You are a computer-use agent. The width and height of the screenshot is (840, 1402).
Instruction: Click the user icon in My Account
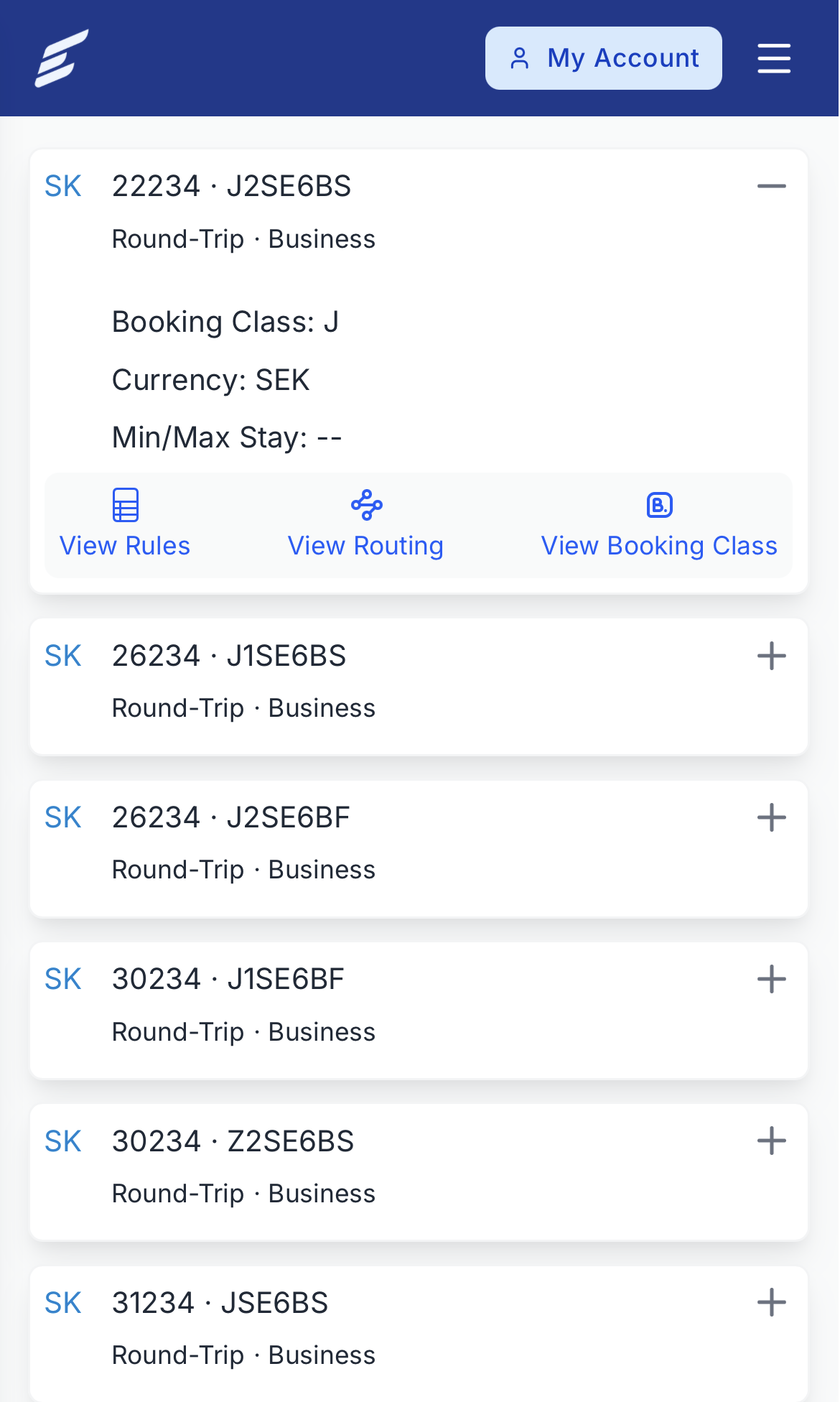[x=520, y=58]
